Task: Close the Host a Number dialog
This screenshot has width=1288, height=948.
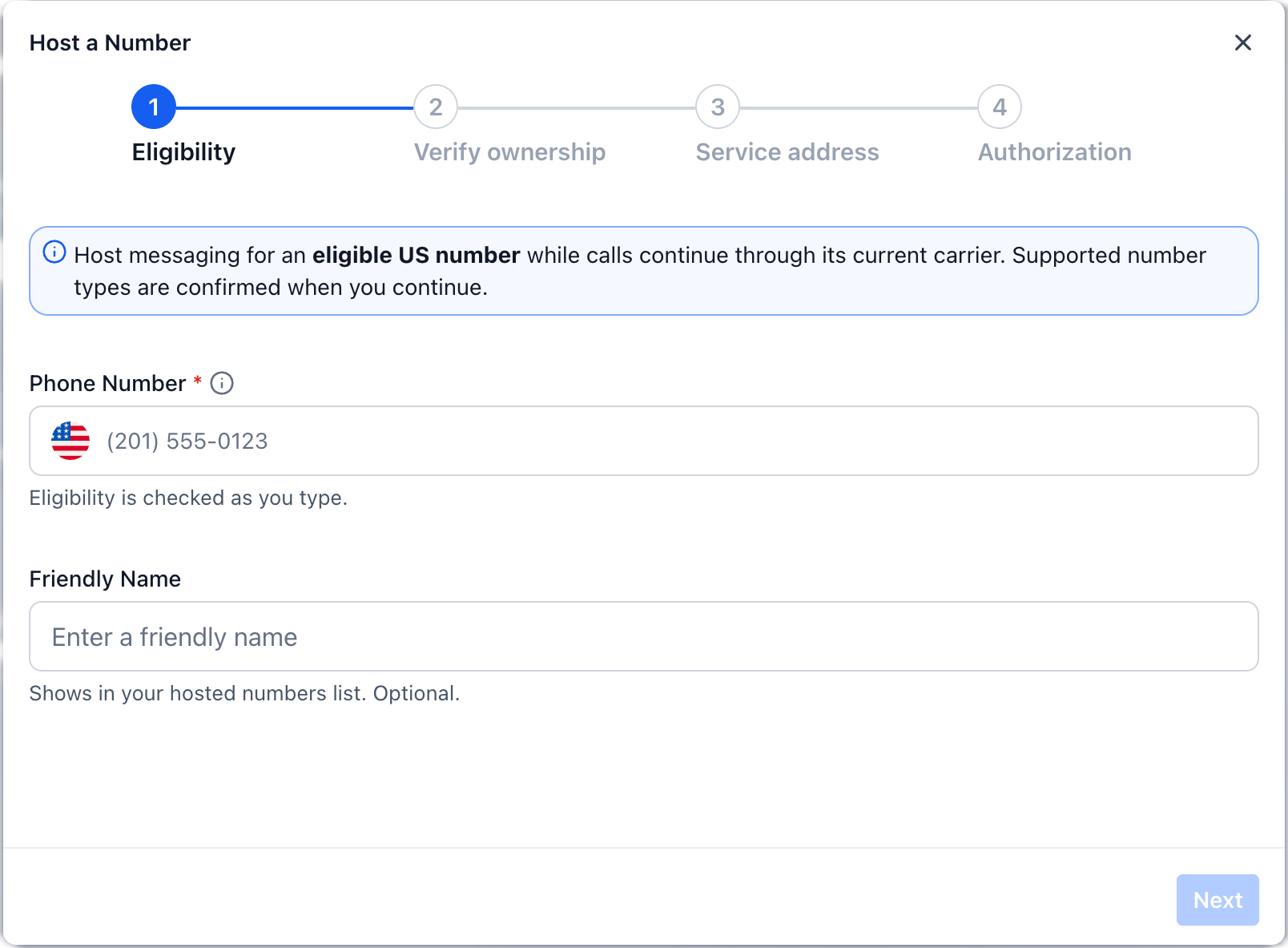Action: (x=1242, y=42)
